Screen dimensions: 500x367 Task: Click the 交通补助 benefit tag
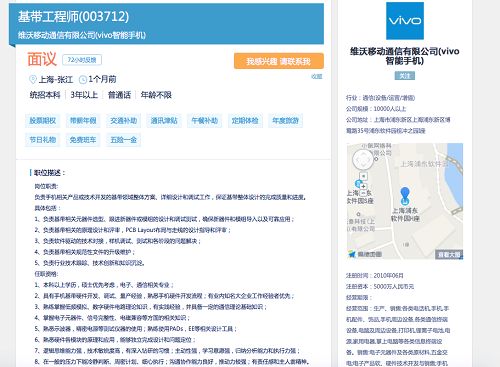tap(123, 120)
